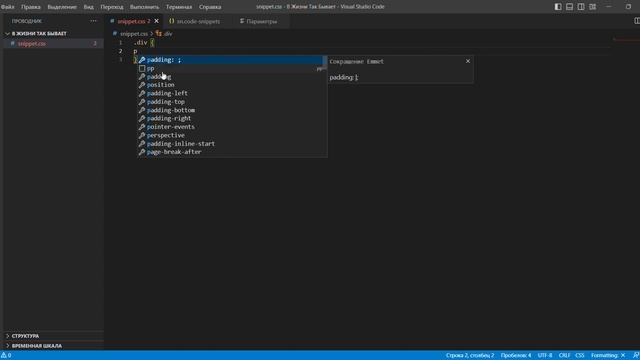Open the Вид menu
640x360 pixels.
pyautogui.click(x=89, y=7)
